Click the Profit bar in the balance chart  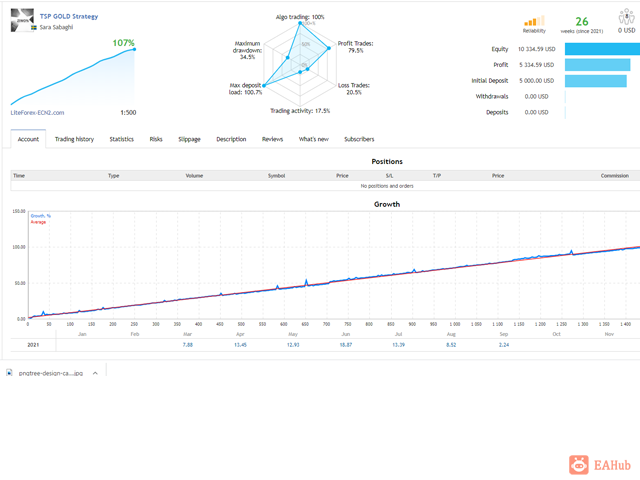coord(598,65)
